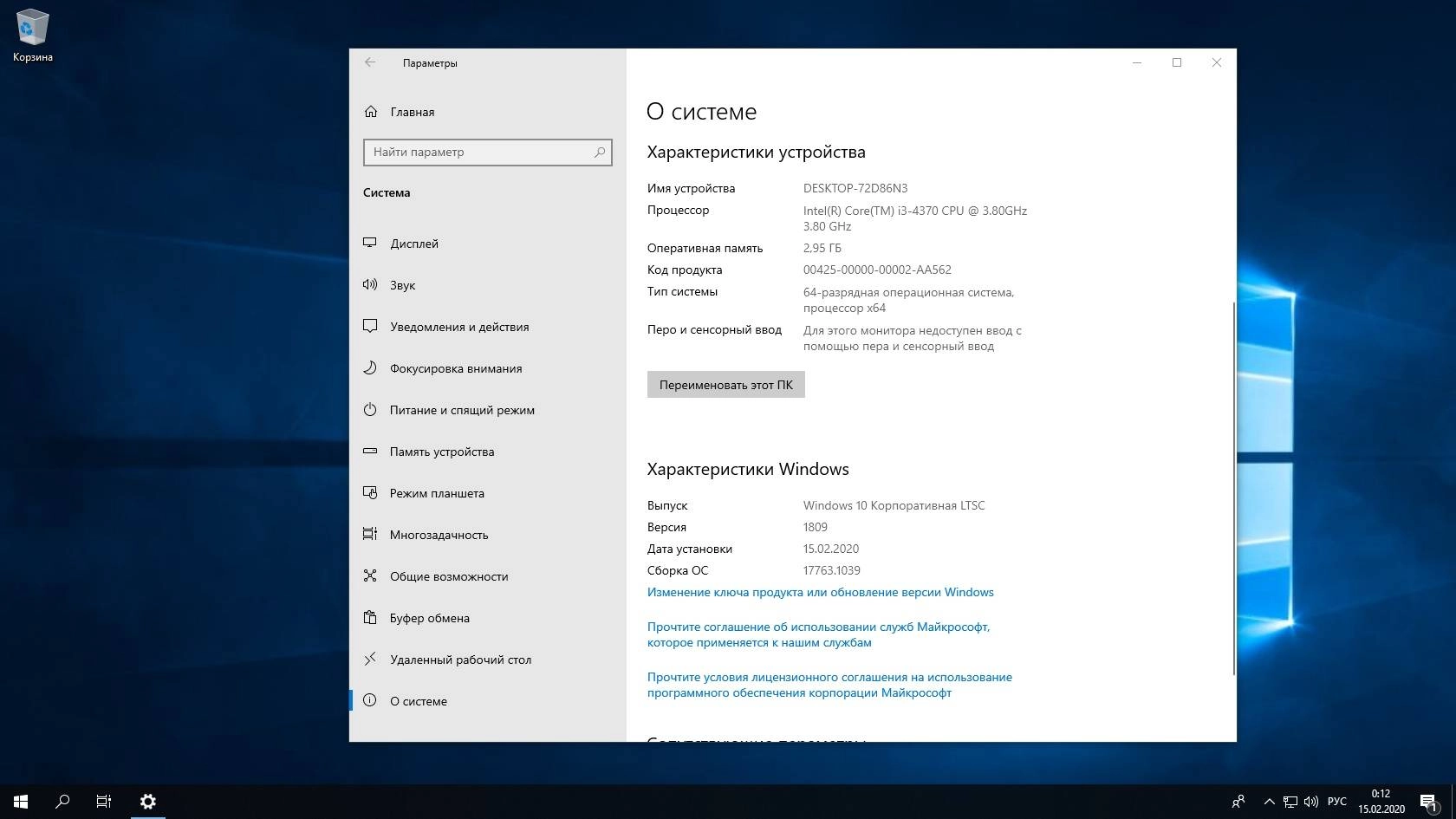Click the Режим планшета icon
This screenshot has width=1456, height=819.
tap(370, 493)
